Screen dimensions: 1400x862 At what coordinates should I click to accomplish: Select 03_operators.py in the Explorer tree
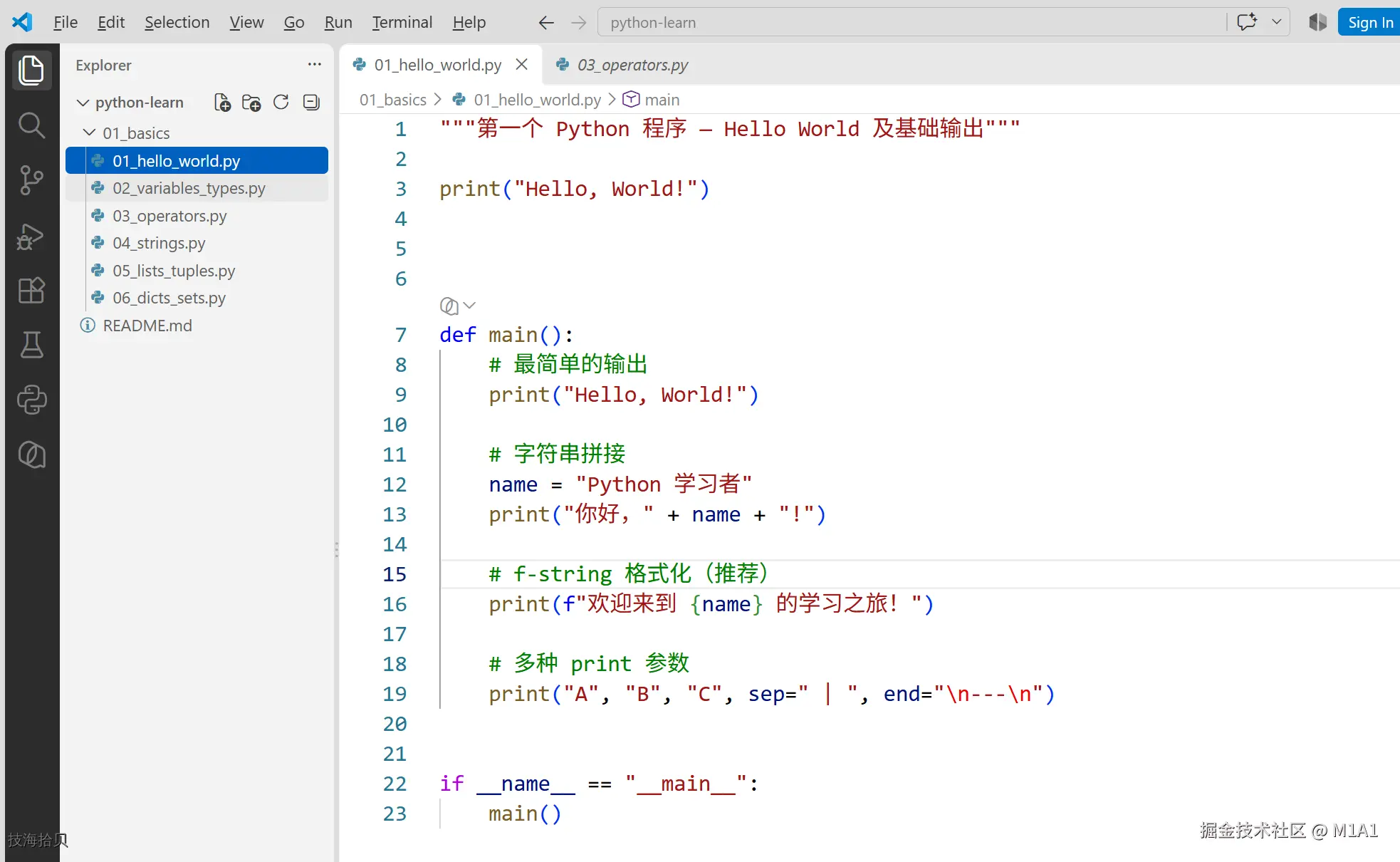(197, 216)
